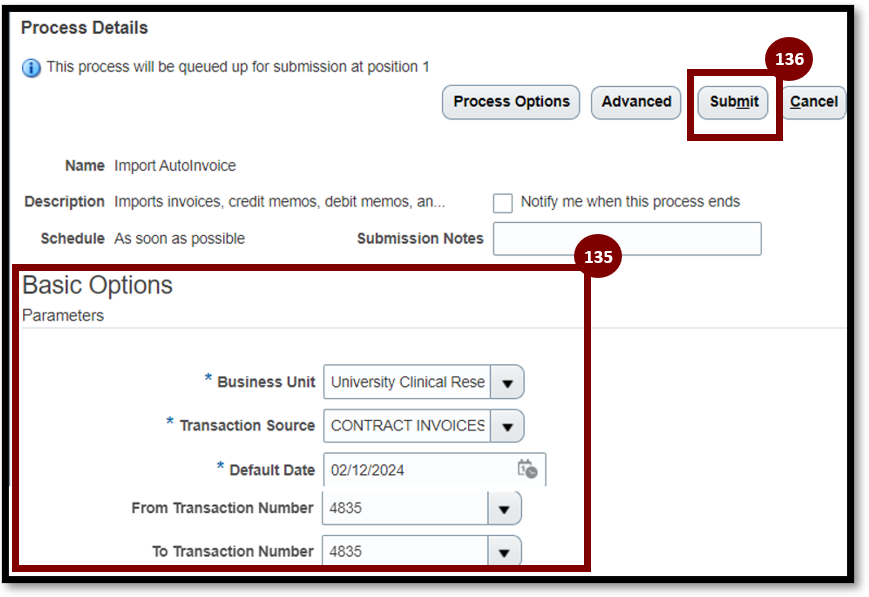This screenshot has height=597, width=869.
Task: Click the truncated Description text
Action: (x=280, y=202)
